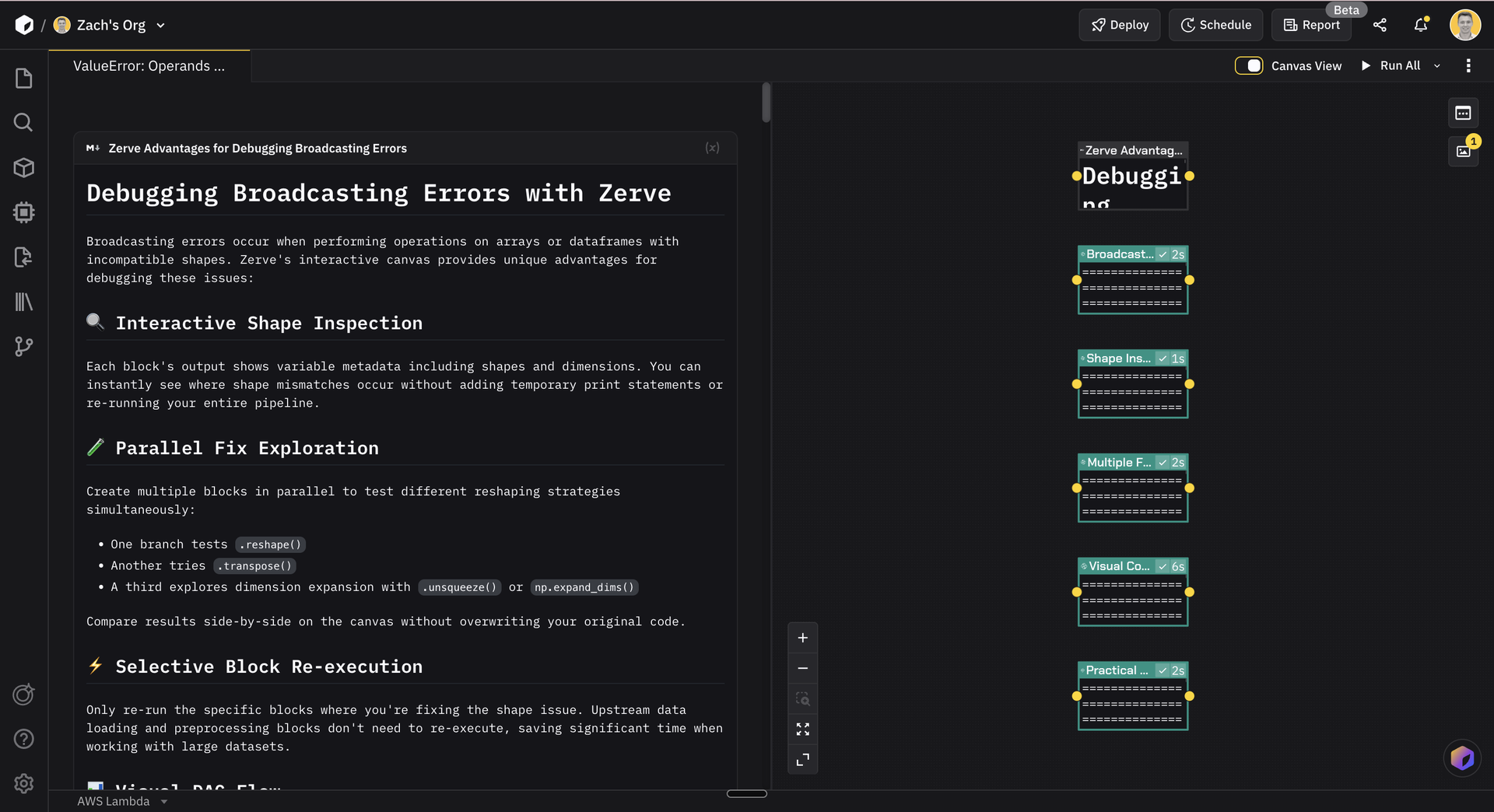This screenshot has width=1494, height=812.
Task: Open the comments panel on canvas right edge
Action: pos(1463,113)
